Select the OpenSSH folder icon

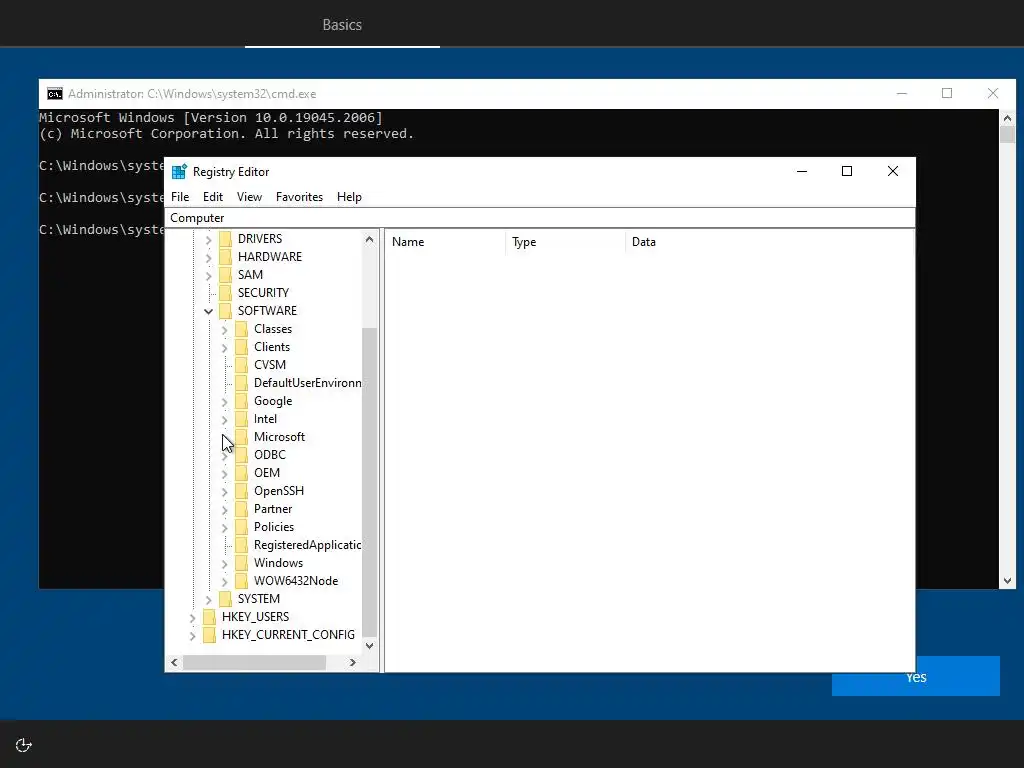(x=242, y=490)
